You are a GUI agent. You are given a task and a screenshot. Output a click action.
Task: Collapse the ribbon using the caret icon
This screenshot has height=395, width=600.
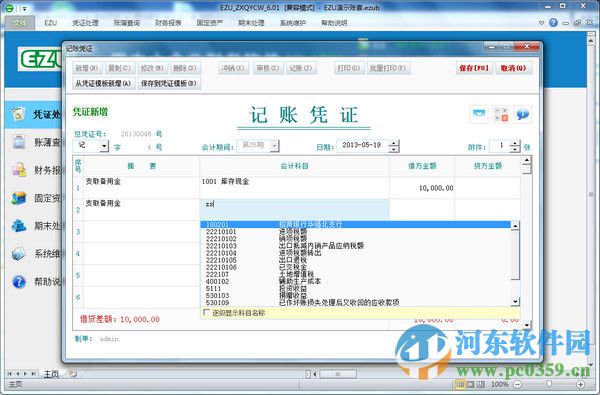pos(541,23)
